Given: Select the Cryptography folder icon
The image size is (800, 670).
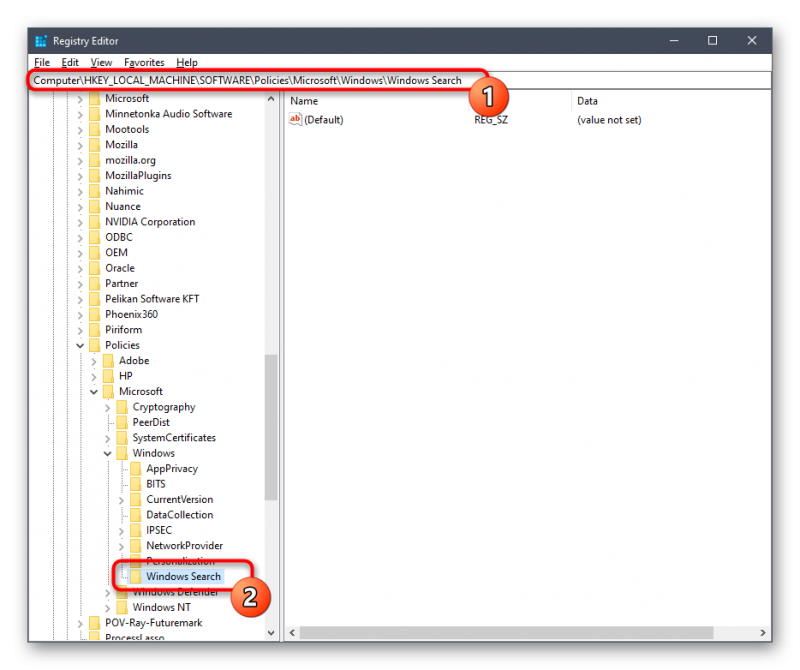Looking at the screenshot, I should coord(122,407).
